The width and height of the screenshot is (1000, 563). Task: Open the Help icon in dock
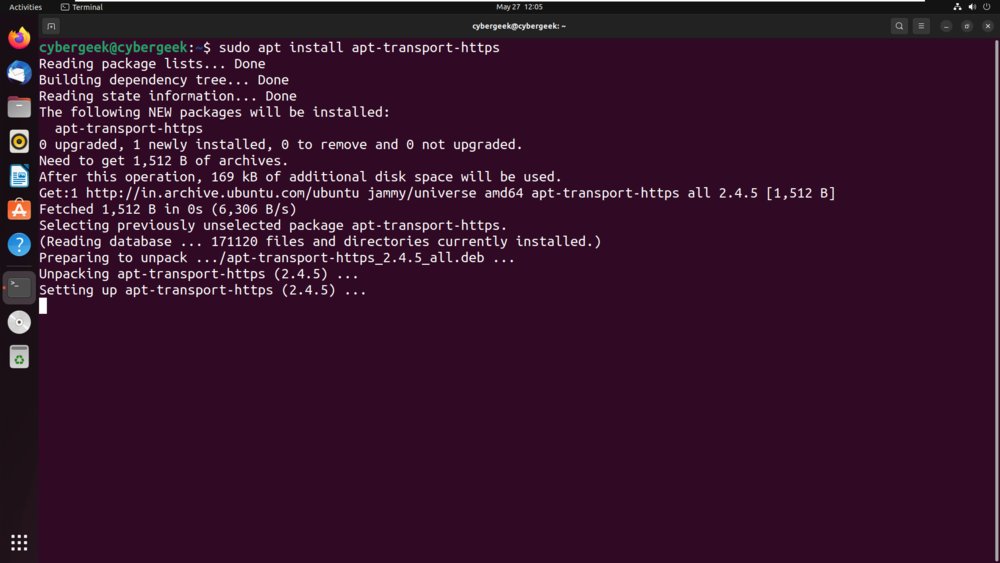[19, 243]
